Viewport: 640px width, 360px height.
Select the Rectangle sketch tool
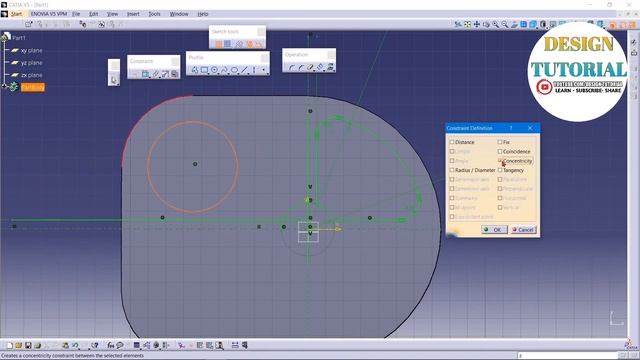tap(204, 70)
